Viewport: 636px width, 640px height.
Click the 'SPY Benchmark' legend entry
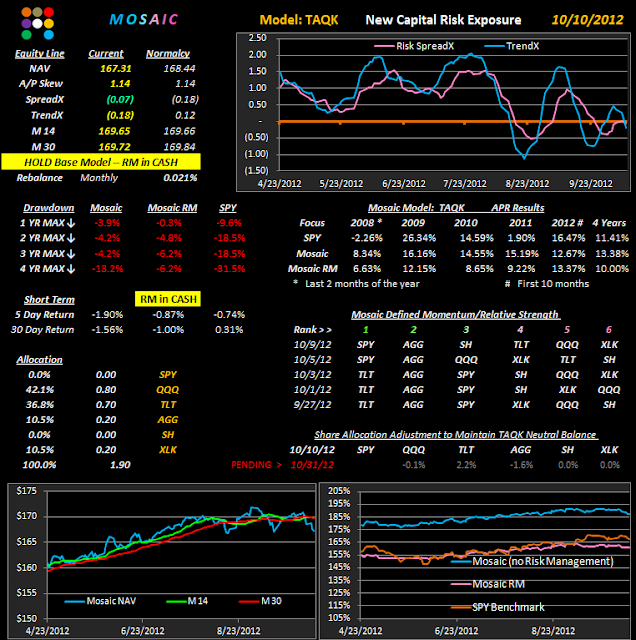498,607
